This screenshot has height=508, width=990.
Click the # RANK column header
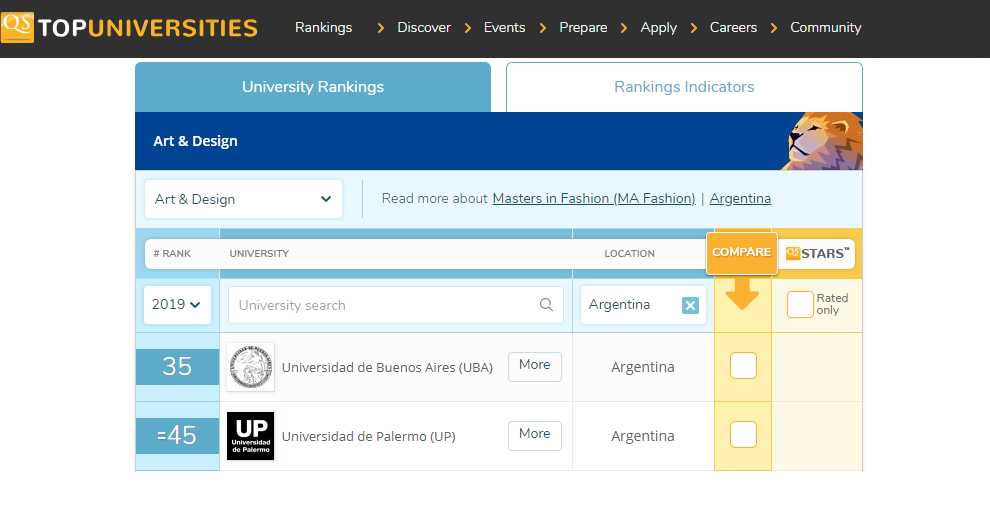pyautogui.click(x=172, y=254)
